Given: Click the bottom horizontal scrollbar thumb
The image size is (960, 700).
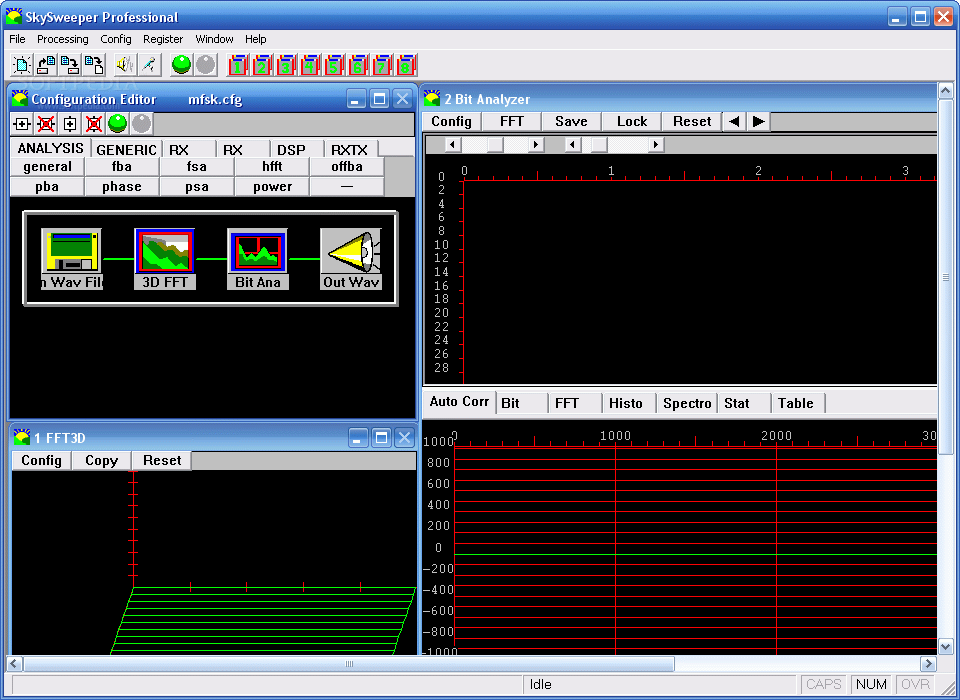Looking at the screenshot, I should [349, 664].
